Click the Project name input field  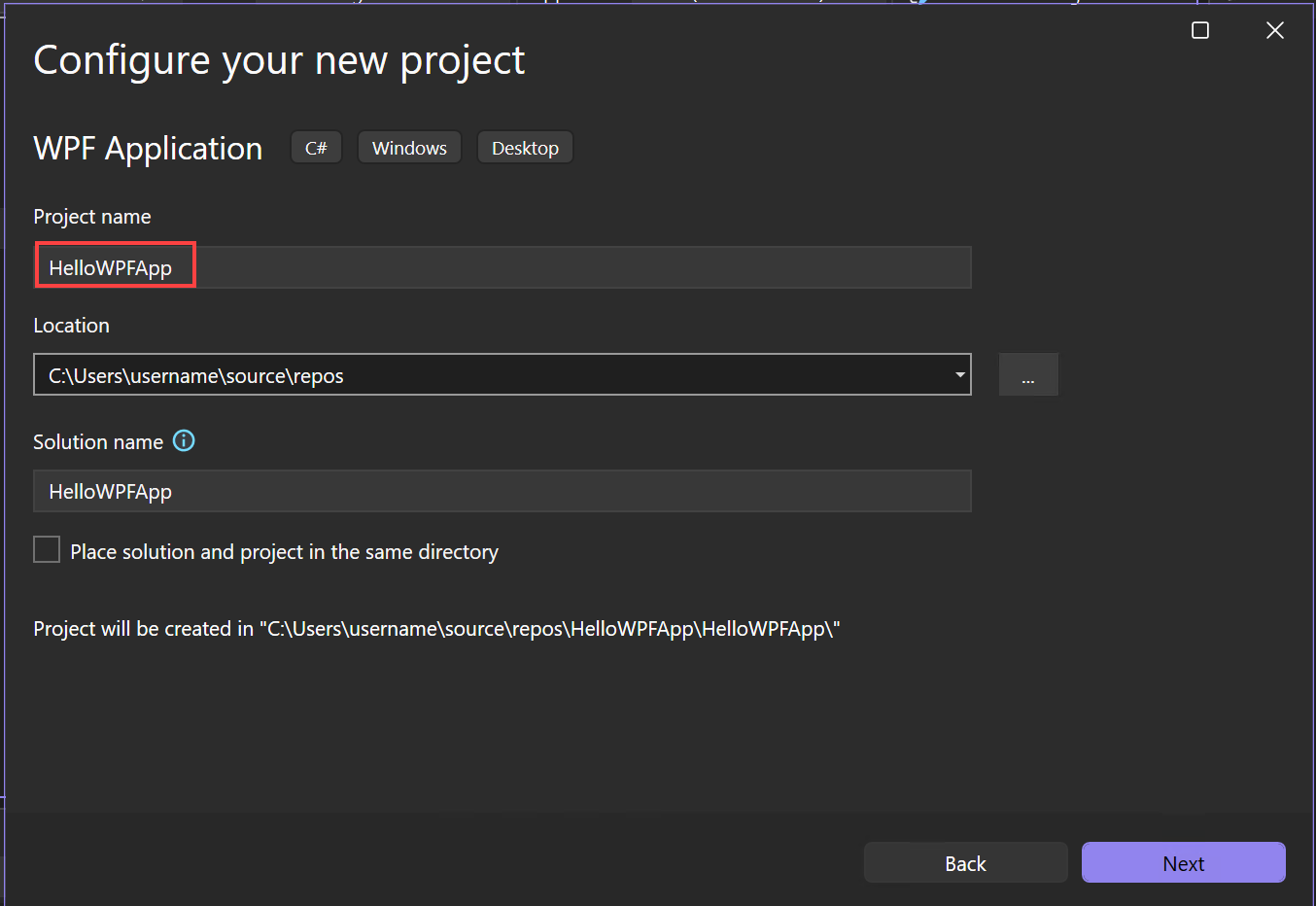click(486, 266)
